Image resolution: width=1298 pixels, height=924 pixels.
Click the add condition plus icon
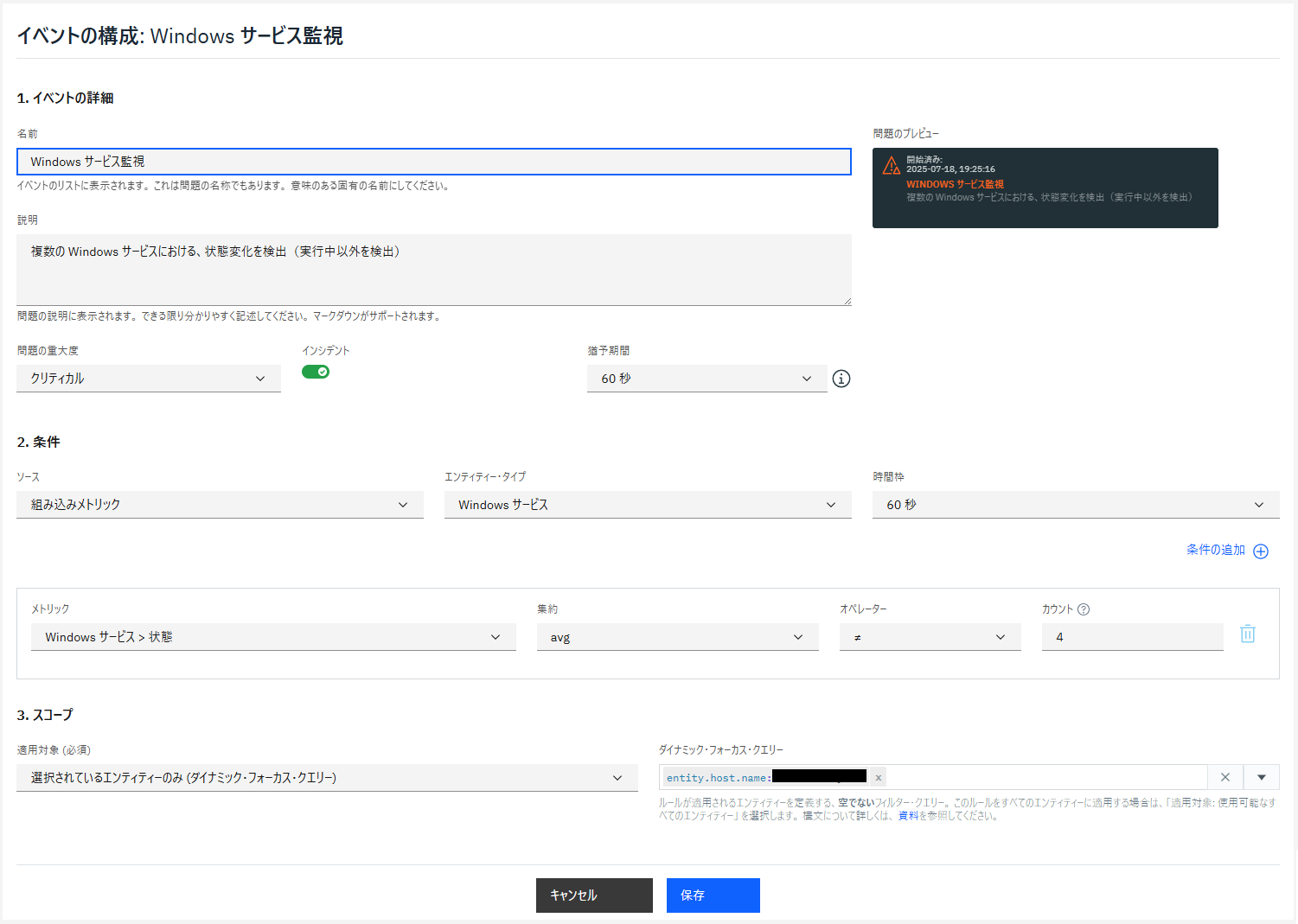click(x=1261, y=551)
